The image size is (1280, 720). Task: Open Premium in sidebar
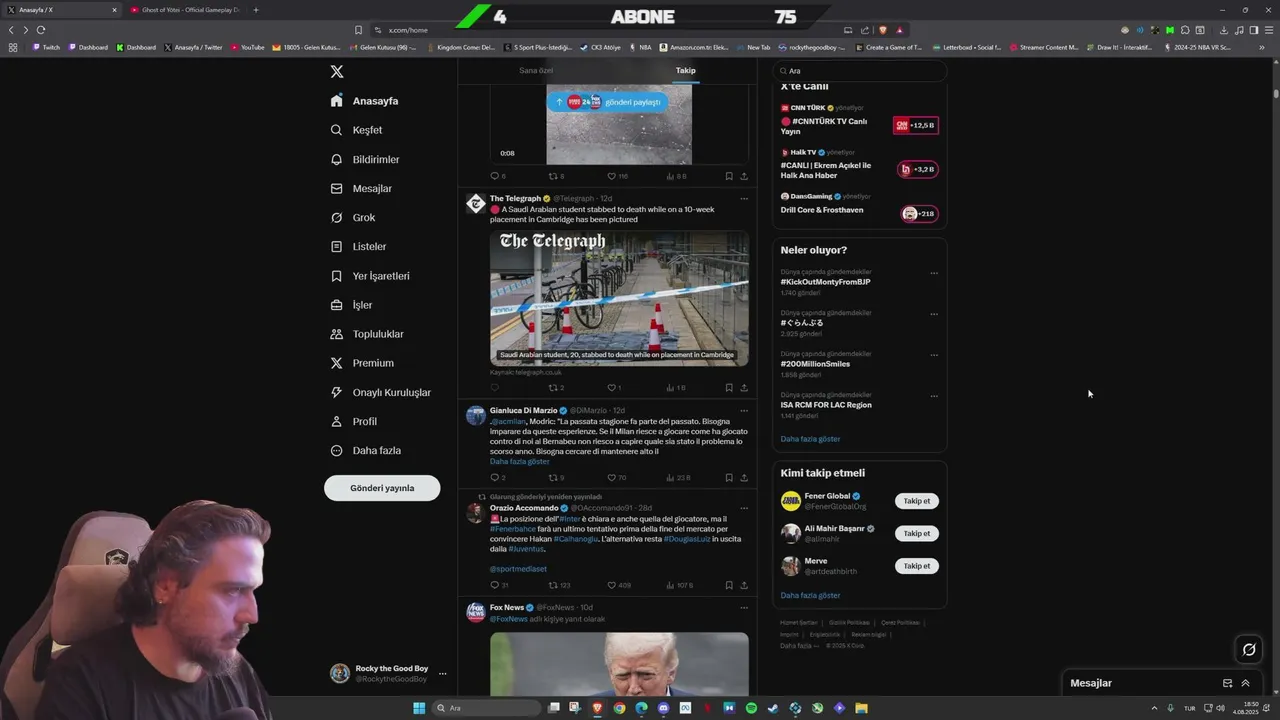coord(362,363)
